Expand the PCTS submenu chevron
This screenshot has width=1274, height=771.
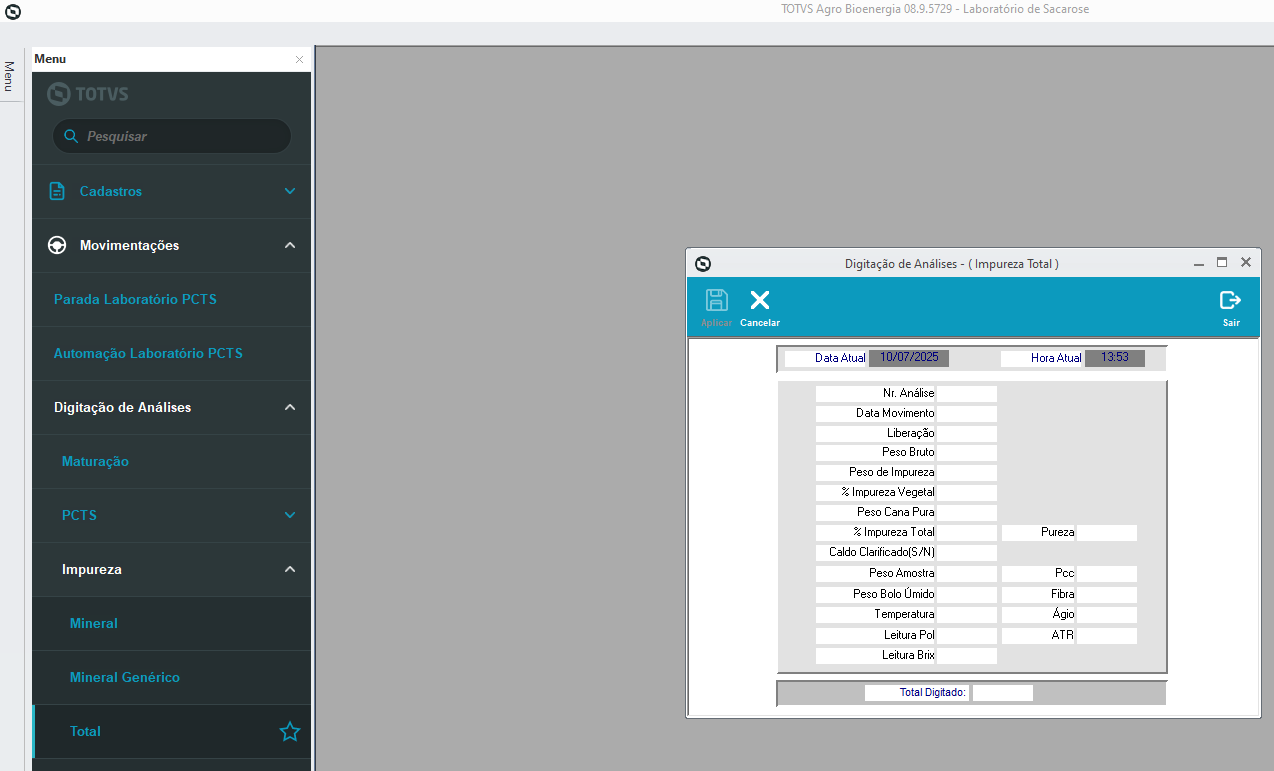(x=290, y=515)
